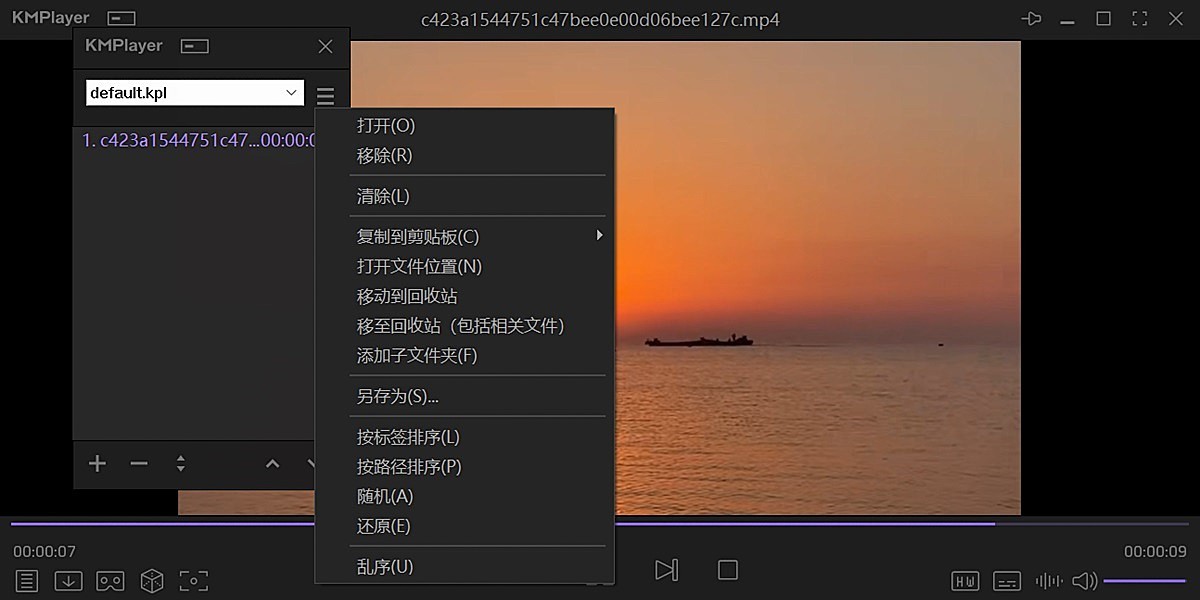The height and width of the screenshot is (600, 1200).
Task: Open the playlist panel icon
Action: click(25, 580)
